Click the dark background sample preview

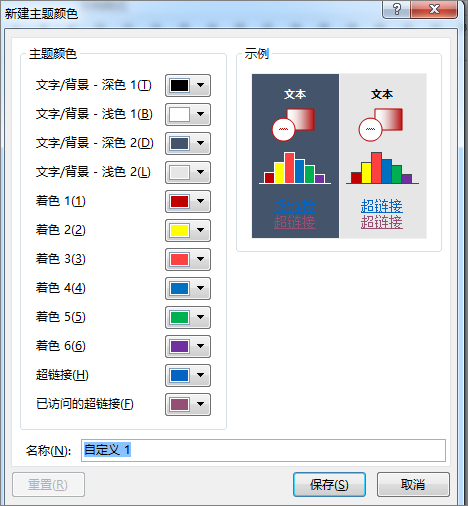[x=295, y=156]
